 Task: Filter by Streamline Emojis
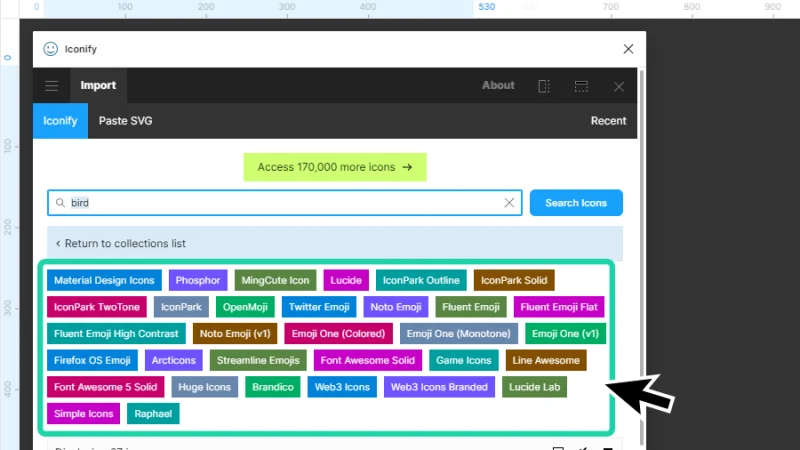tap(258, 360)
